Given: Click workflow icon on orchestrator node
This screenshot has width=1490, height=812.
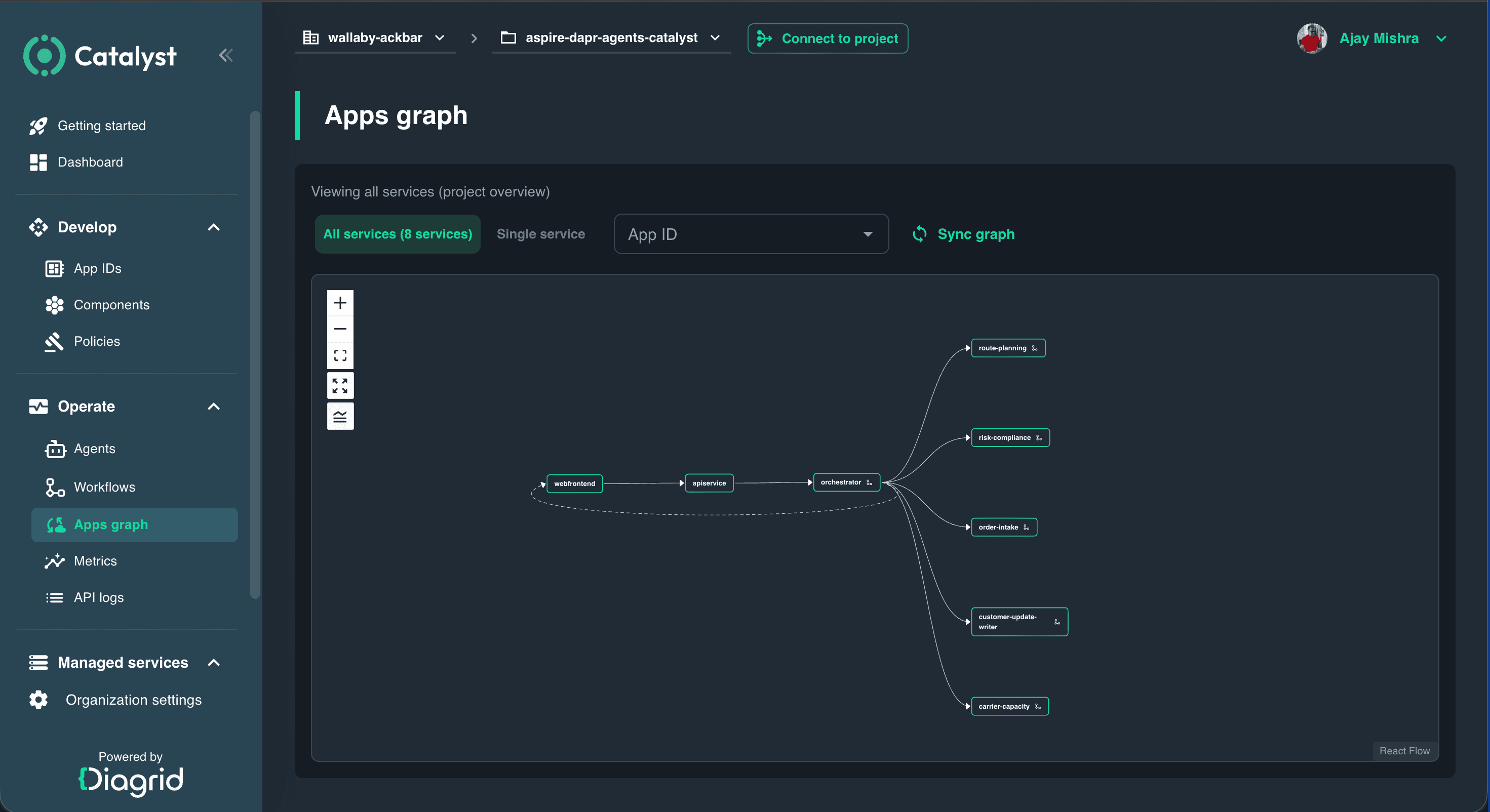Looking at the screenshot, I should (x=869, y=482).
